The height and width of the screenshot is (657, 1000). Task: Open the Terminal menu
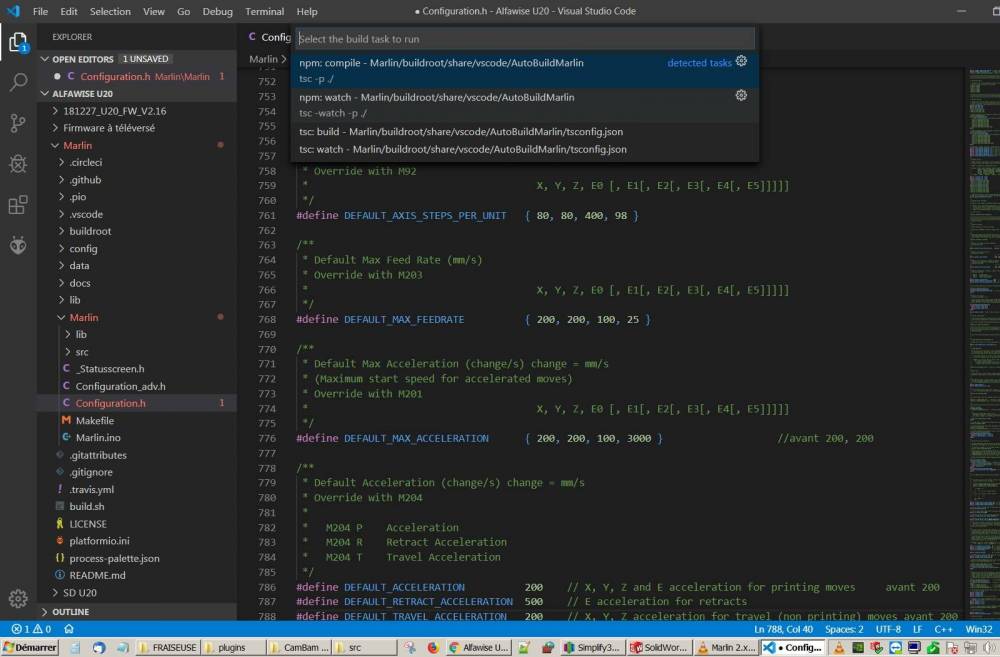click(264, 12)
